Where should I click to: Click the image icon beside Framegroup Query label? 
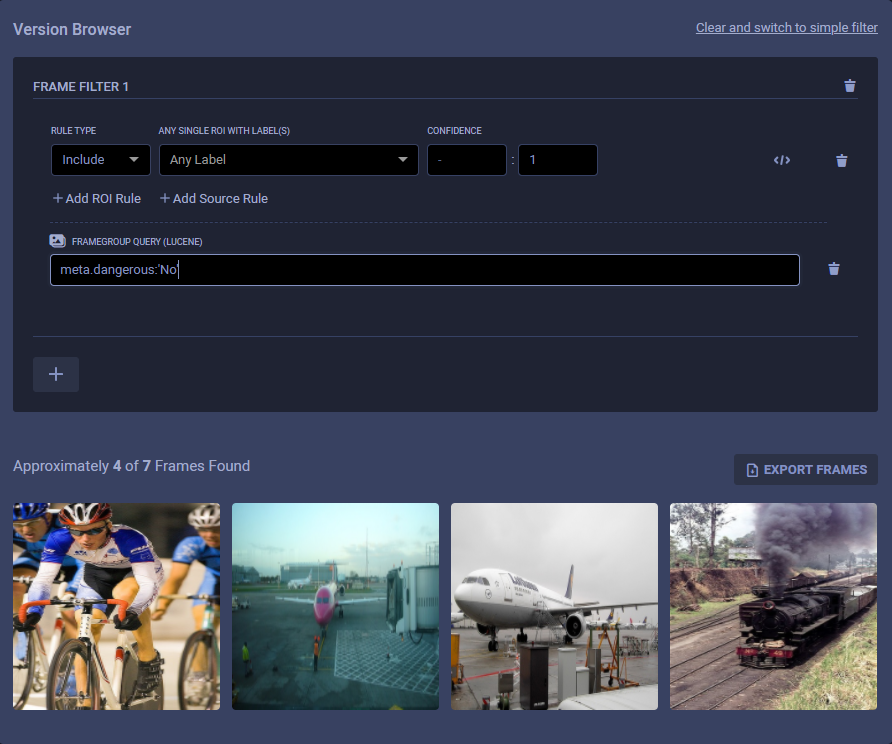point(57,240)
